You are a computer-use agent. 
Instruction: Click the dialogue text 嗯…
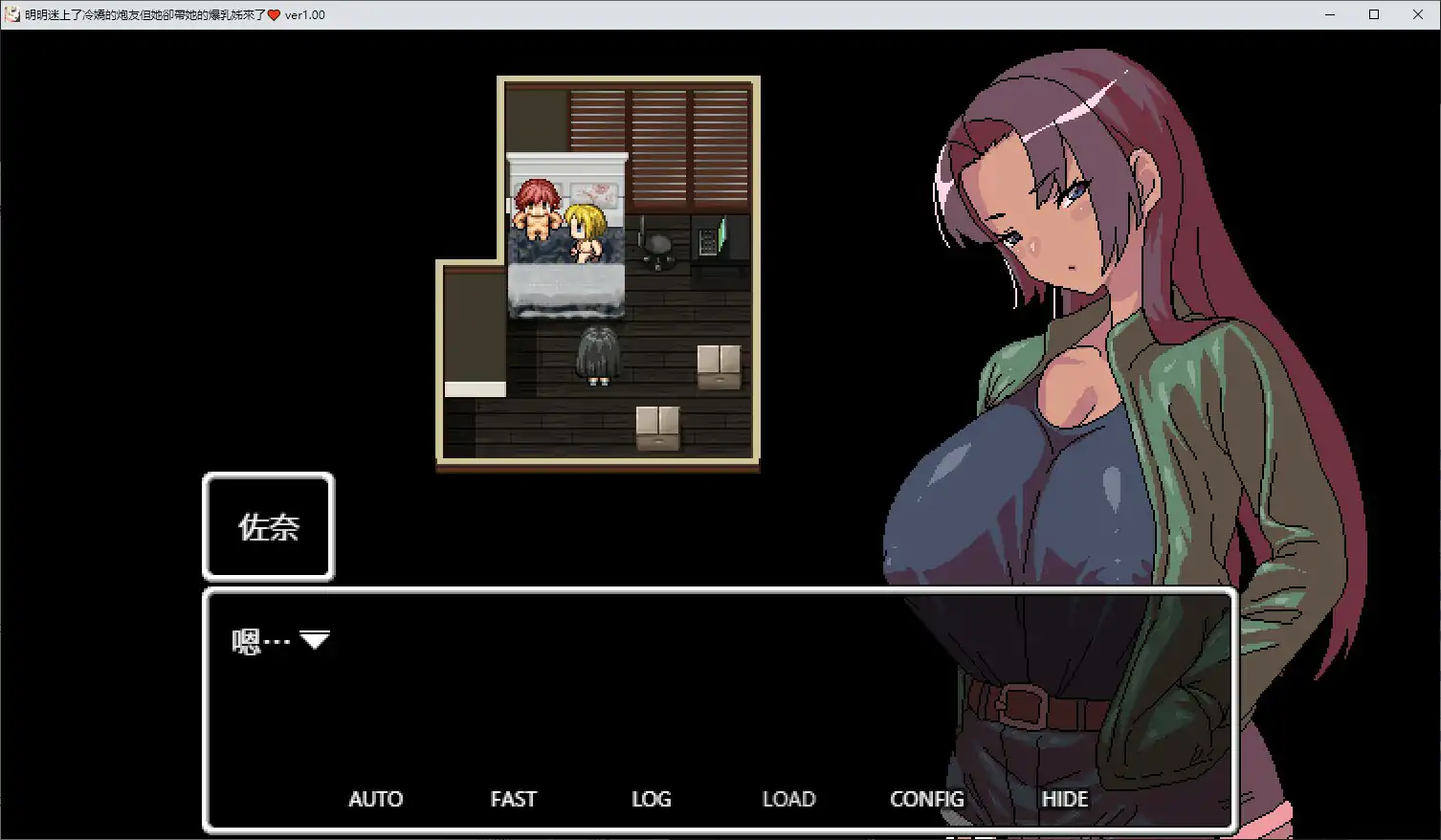[260, 640]
